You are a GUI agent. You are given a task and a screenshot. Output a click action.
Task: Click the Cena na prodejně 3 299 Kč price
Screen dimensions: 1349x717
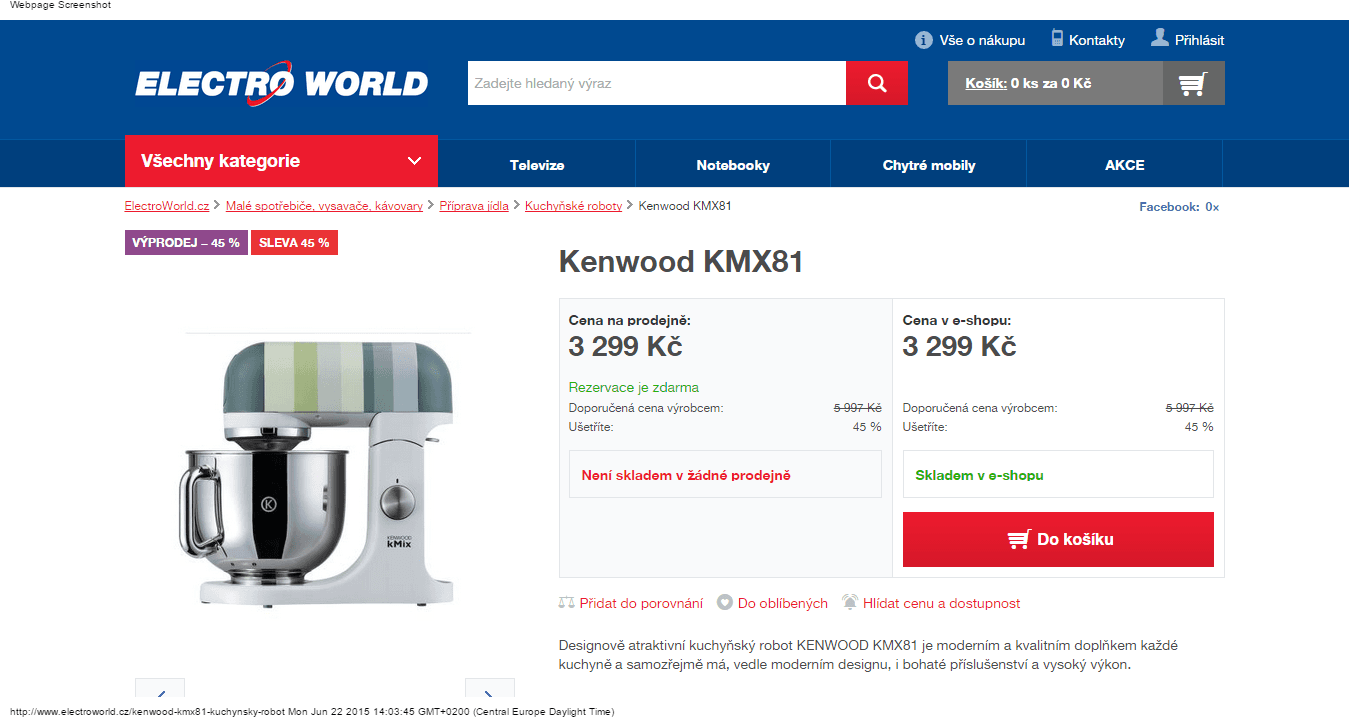(626, 347)
